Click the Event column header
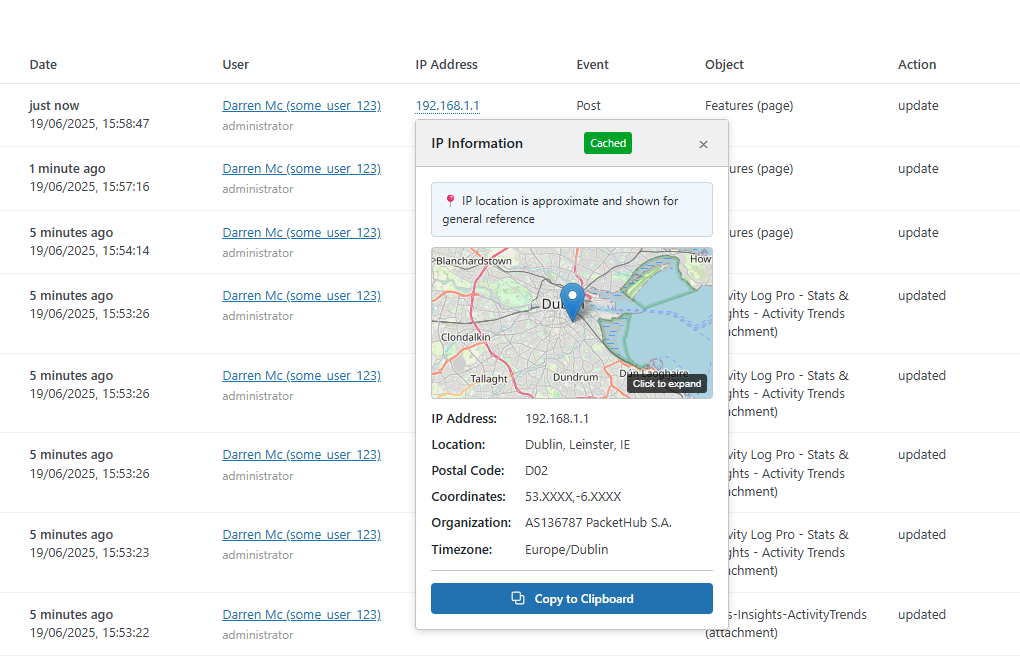The width and height of the screenshot is (1020, 660). pos(592,64)
